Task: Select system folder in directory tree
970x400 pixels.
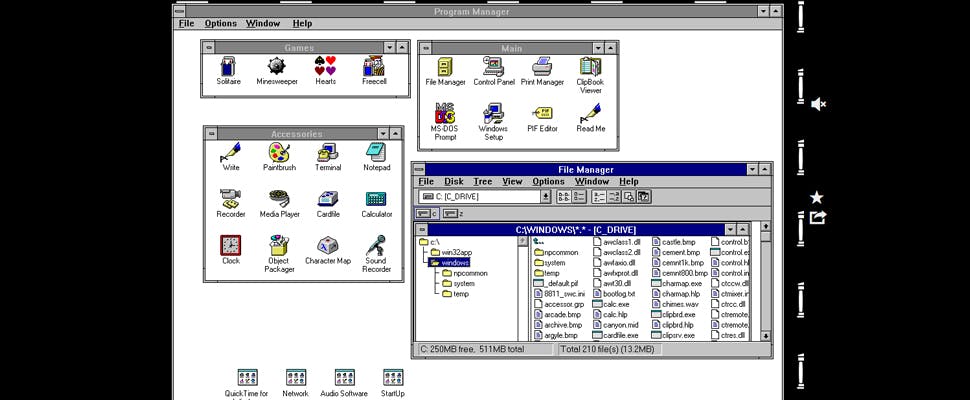Action: 458,283
